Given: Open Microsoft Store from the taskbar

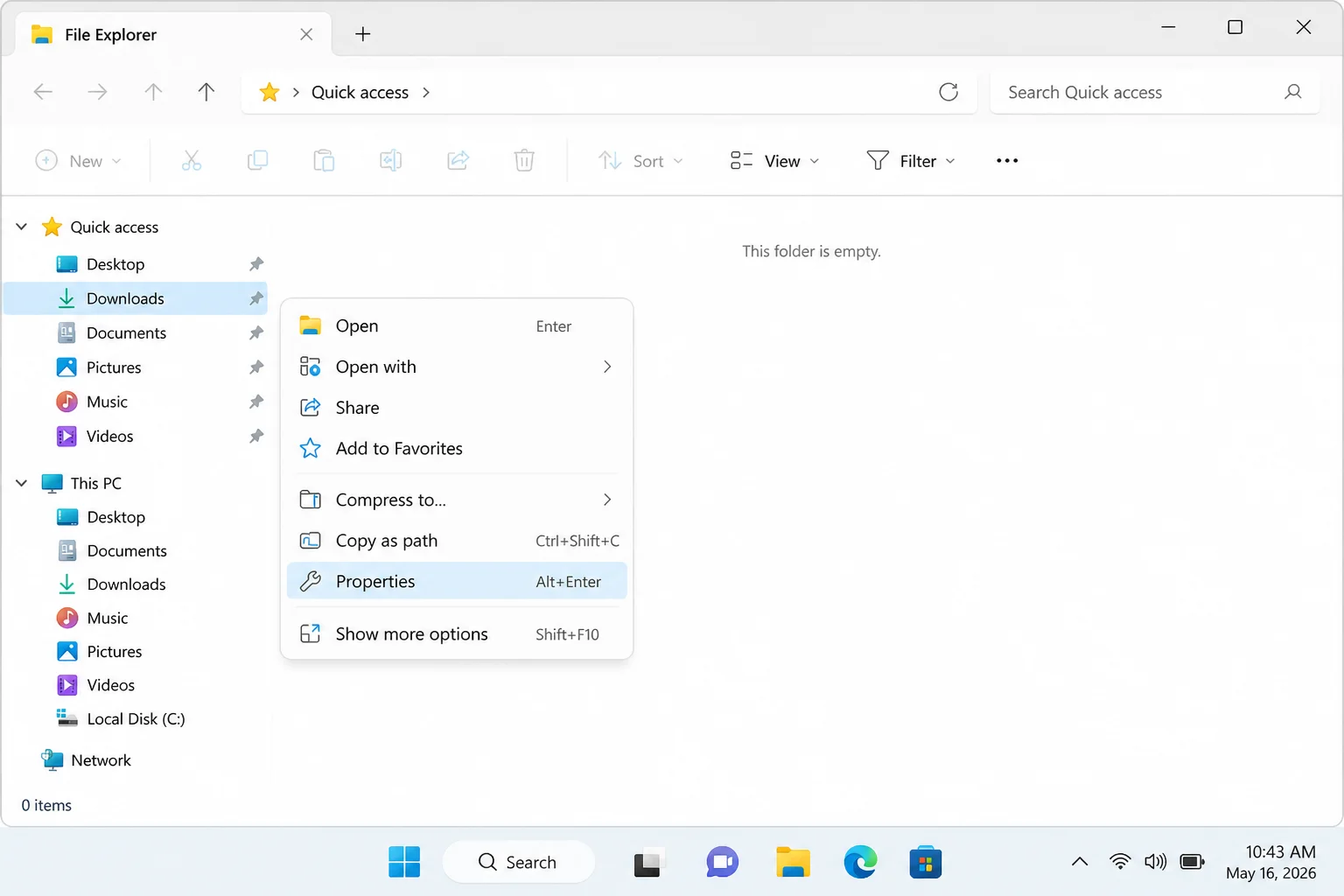Looking at the screenshot, I should click(925, 862).
